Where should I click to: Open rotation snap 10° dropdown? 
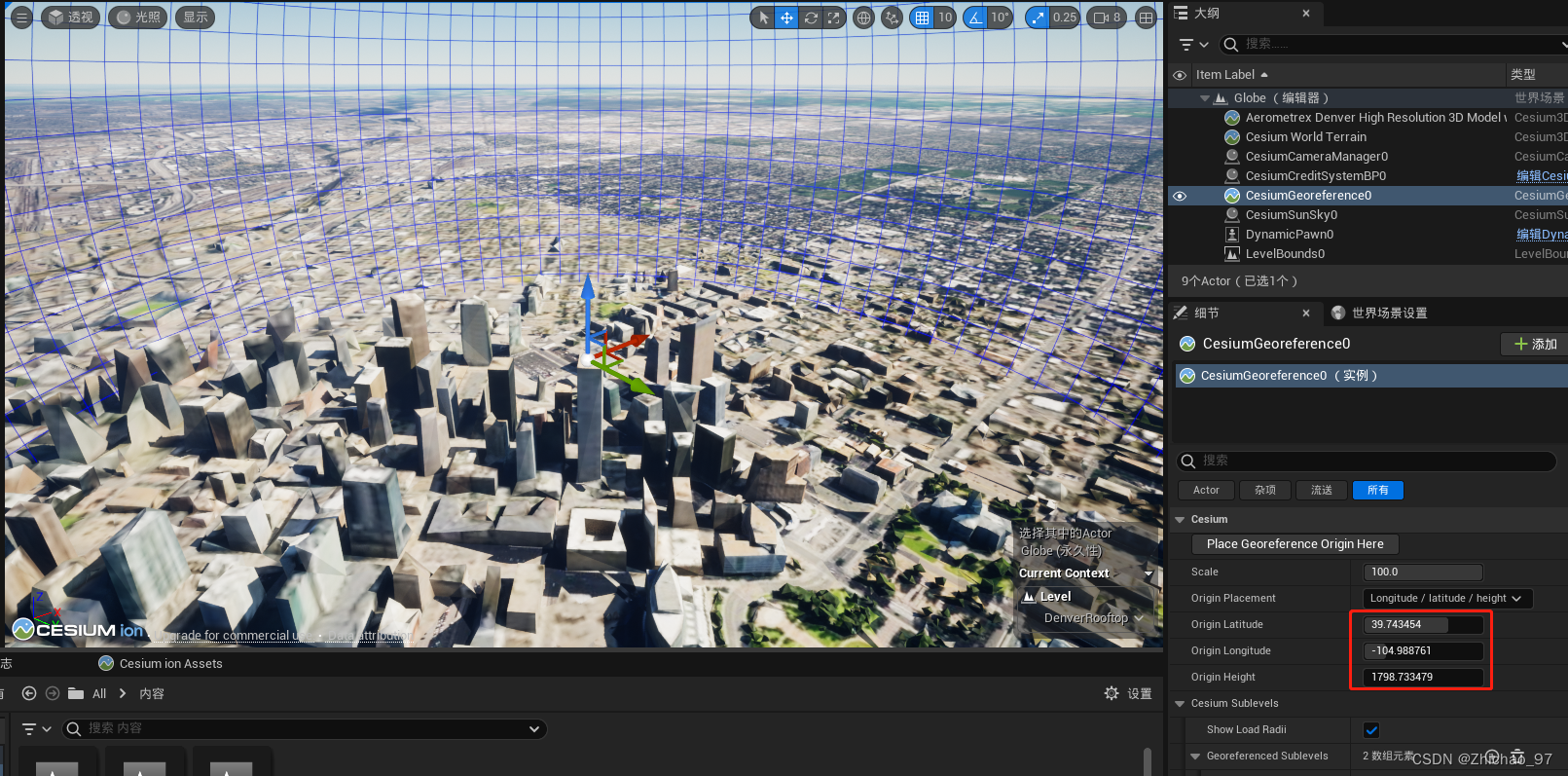tap(1001, 18)
